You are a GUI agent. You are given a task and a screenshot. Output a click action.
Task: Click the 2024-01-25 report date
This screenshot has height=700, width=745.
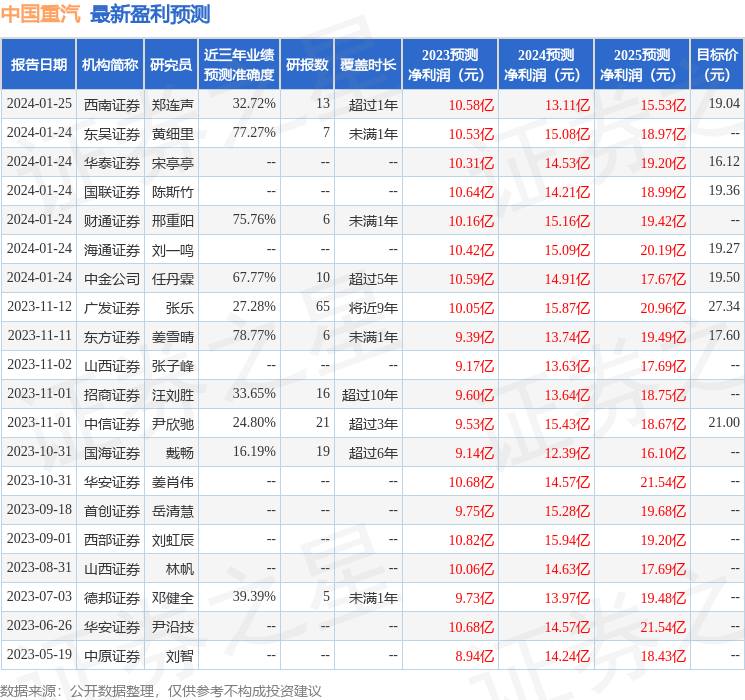pyautogui.click(x=39, y=103)
